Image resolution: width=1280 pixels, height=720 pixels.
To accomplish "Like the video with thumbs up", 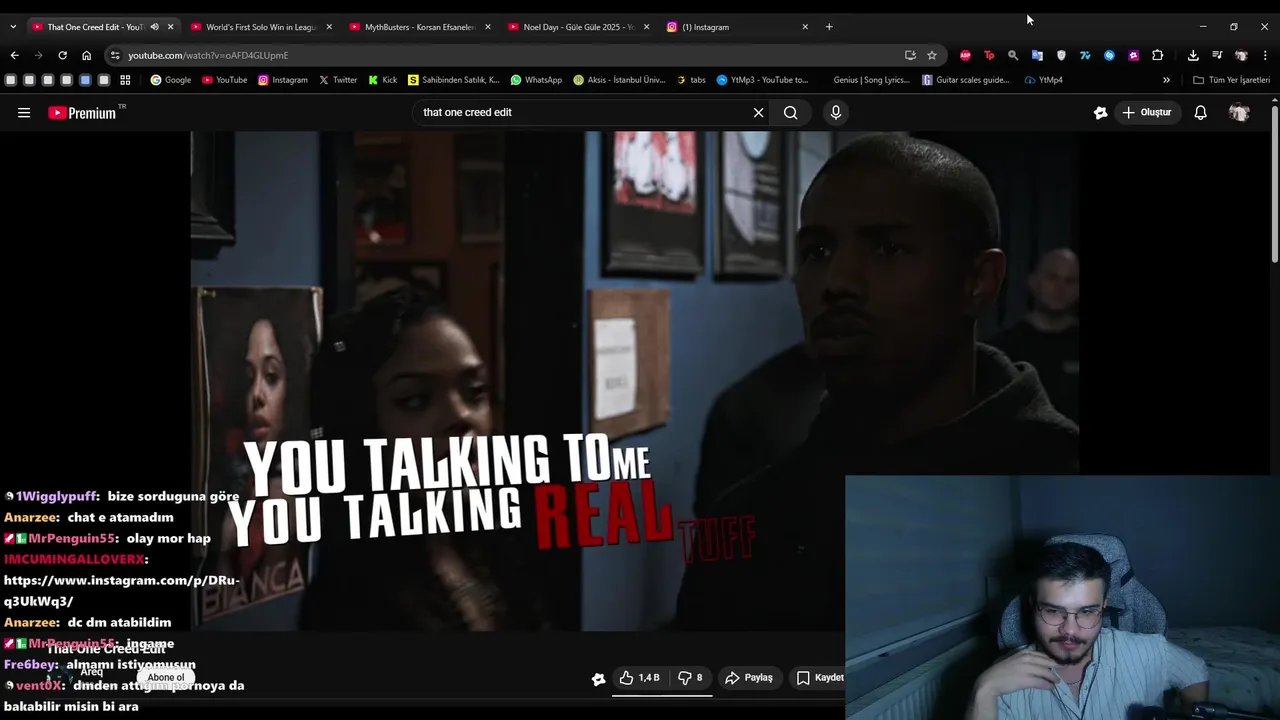I will [639, 678].
